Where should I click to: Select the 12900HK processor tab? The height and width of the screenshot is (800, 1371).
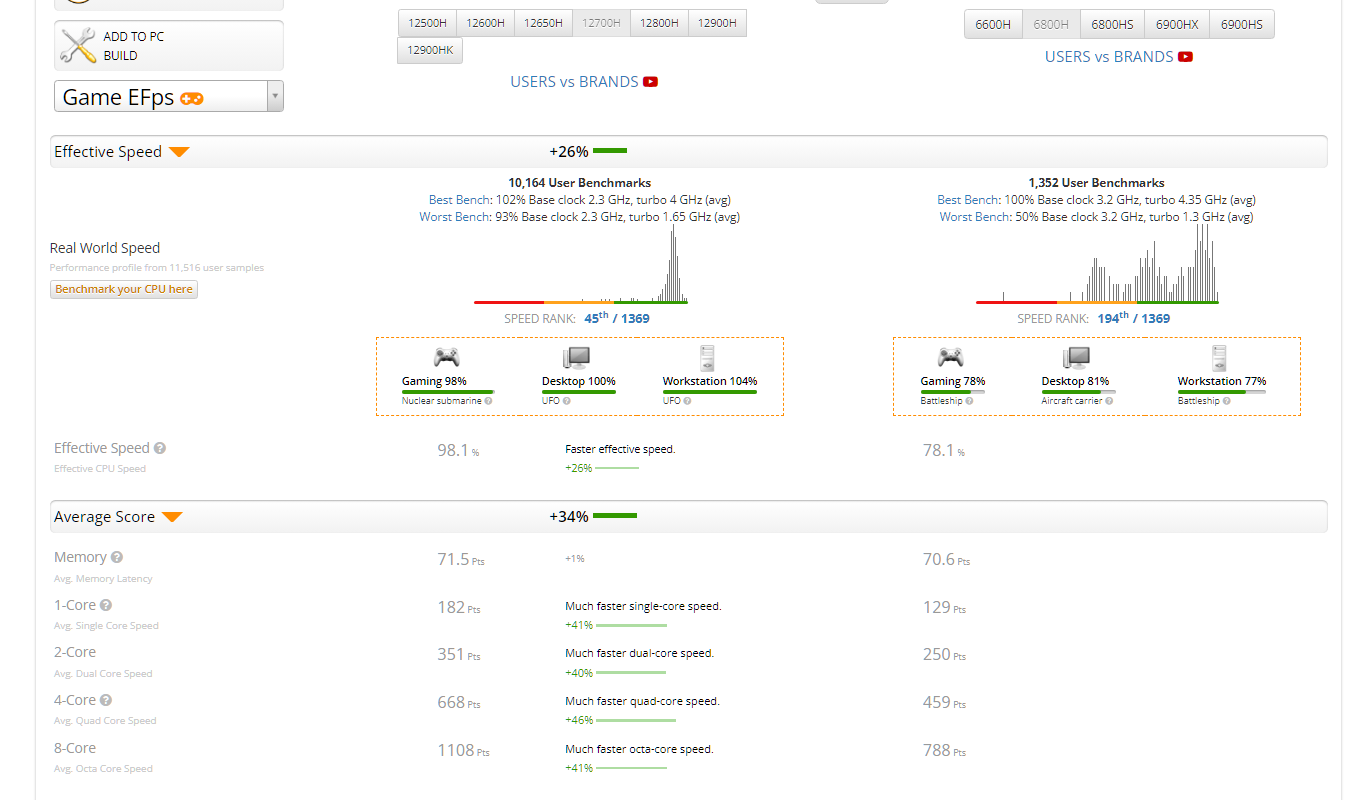point(430,50)
